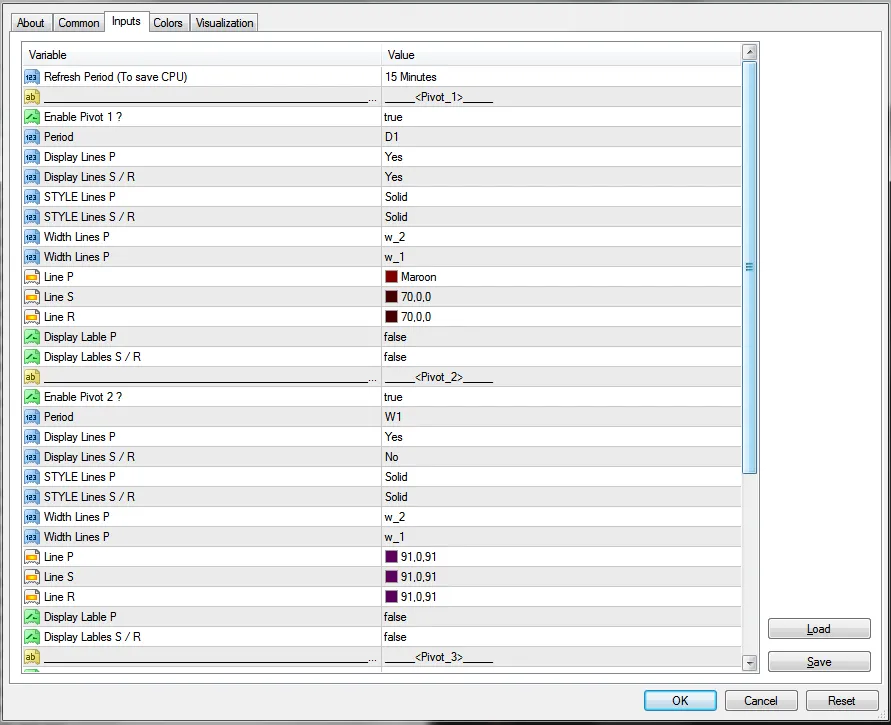Open the Visualization tab

click(225, 22)
